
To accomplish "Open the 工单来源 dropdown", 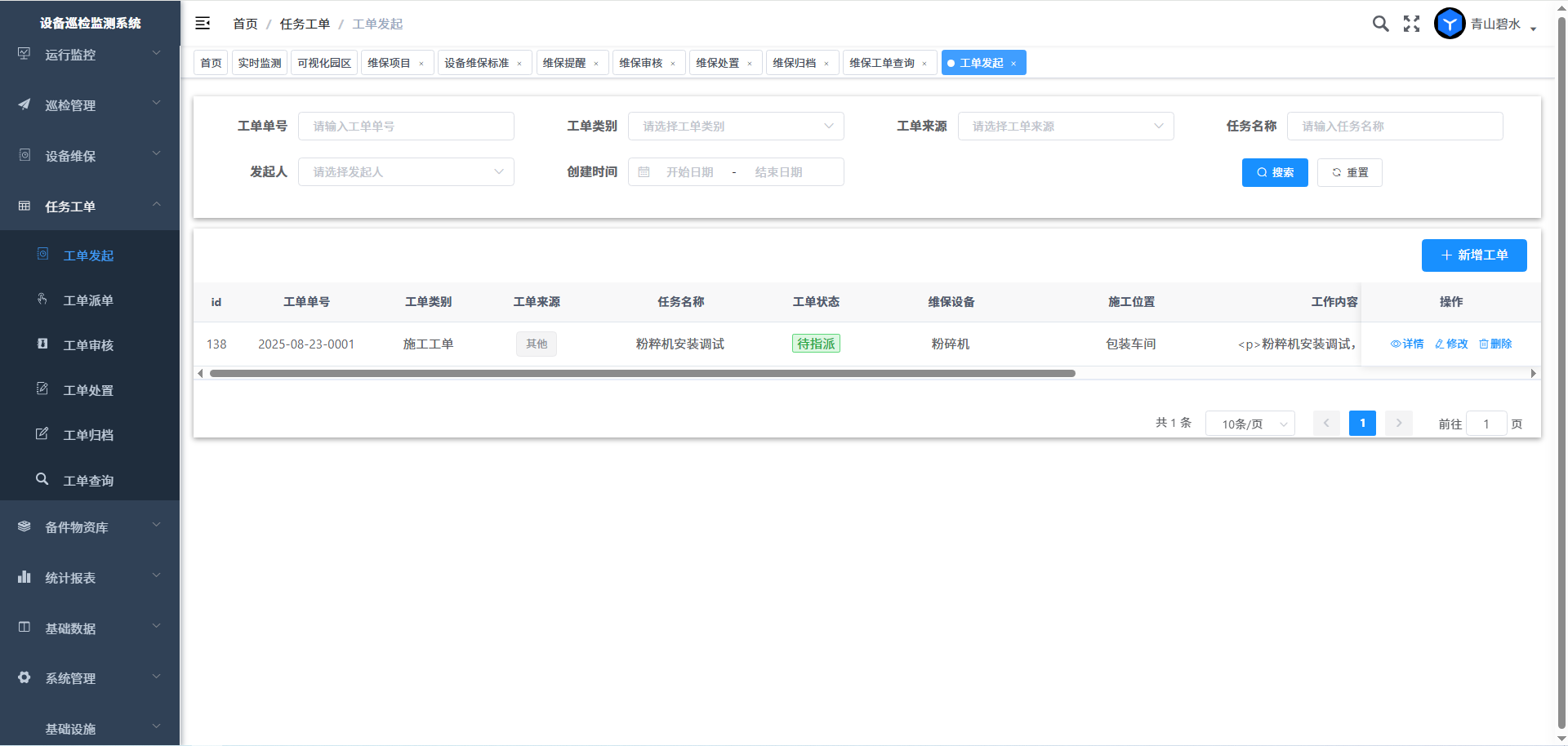I will tap(1065, 127).
